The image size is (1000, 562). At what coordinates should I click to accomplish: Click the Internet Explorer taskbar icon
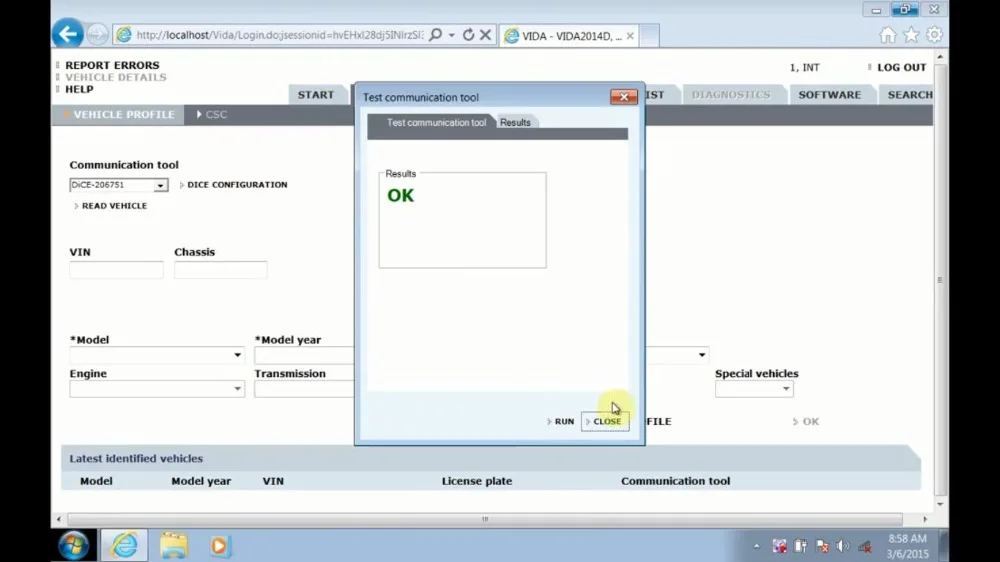124,545
